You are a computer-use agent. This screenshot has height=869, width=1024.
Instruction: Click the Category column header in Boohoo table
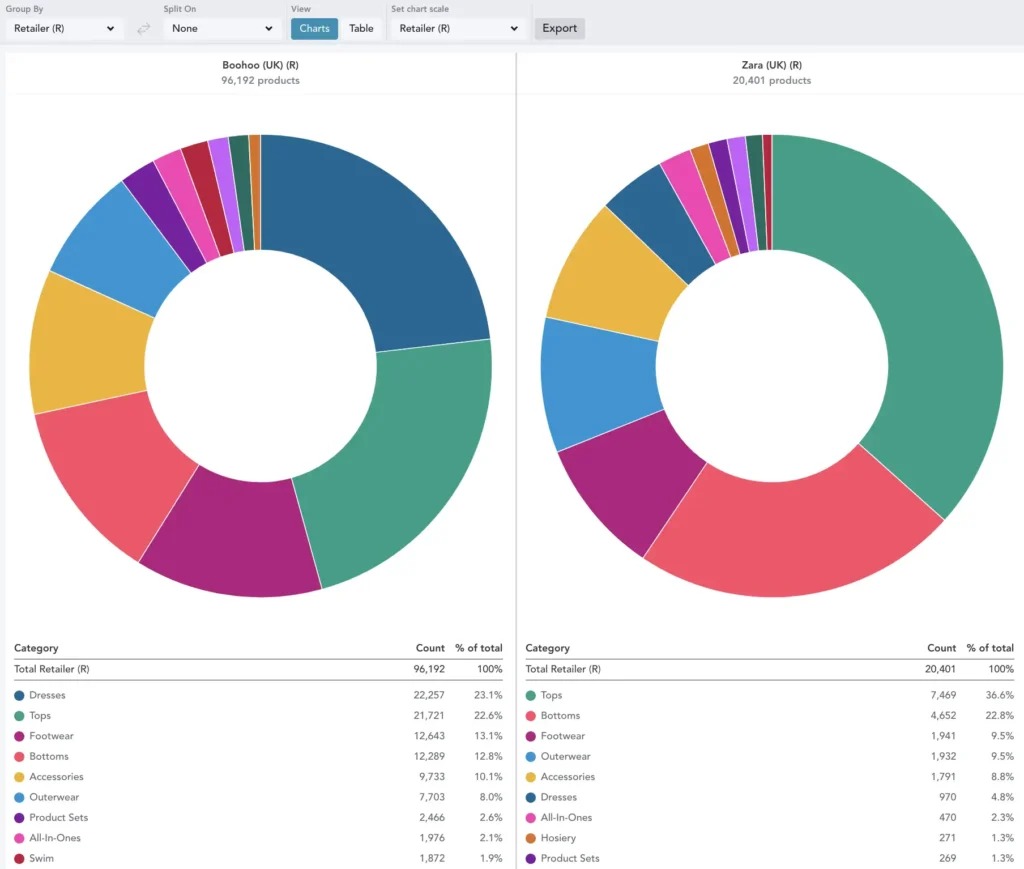coord(36,648)
